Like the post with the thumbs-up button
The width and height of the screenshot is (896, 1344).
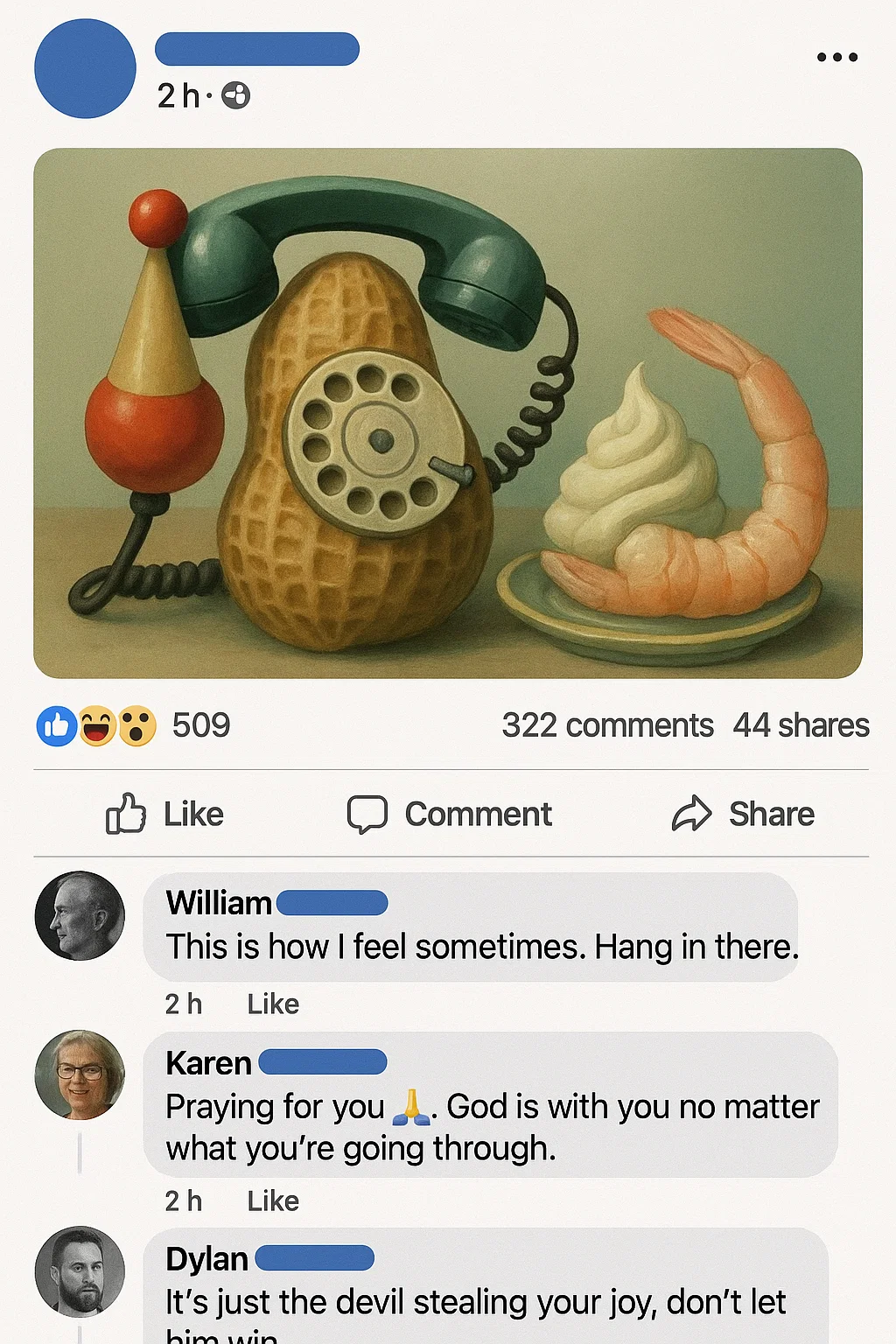[164, 814]
